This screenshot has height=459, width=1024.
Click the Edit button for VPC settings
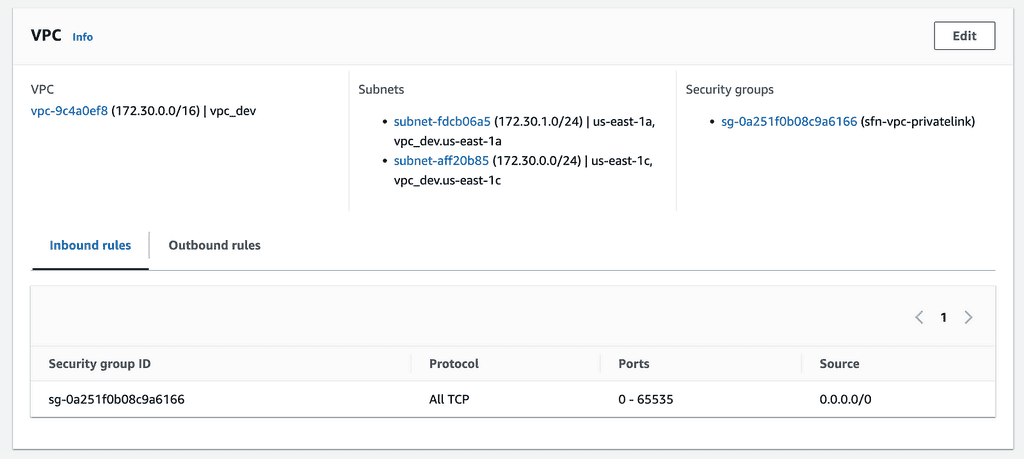pos(964,36)
